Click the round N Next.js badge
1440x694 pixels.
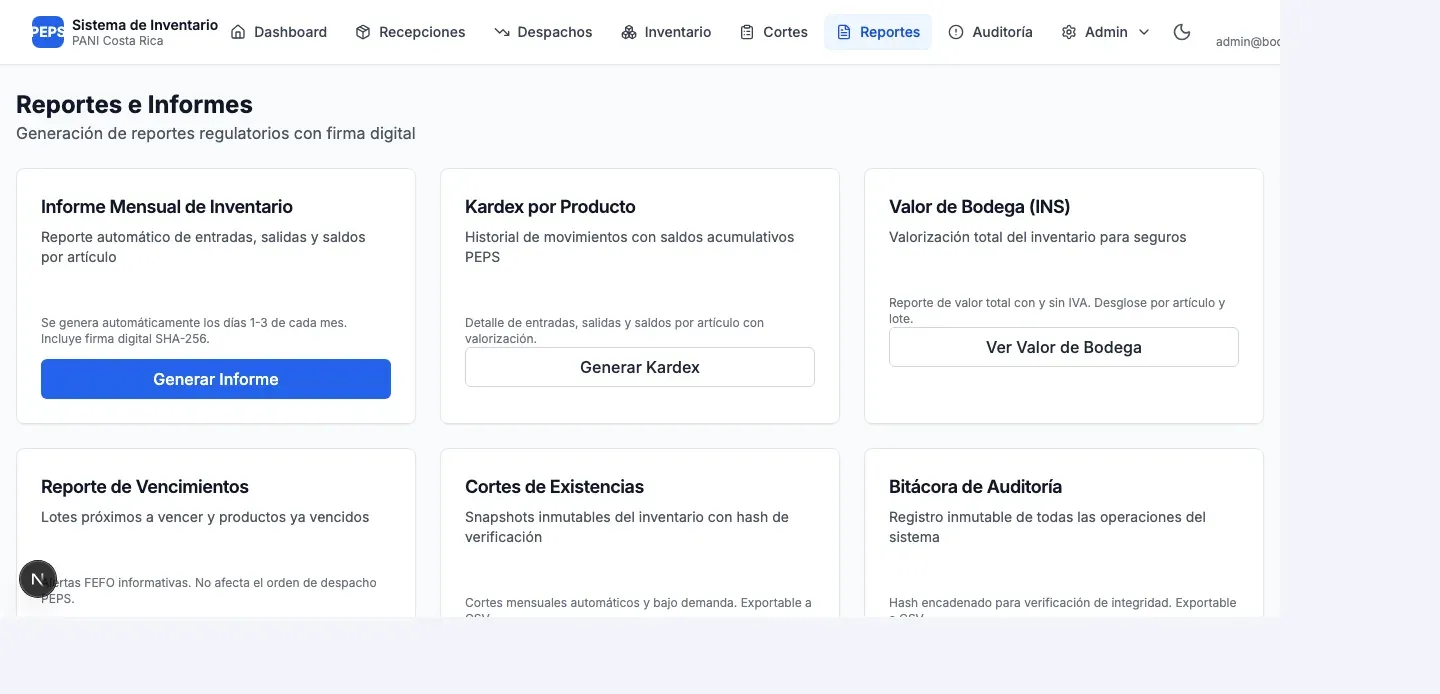point(38,579)
